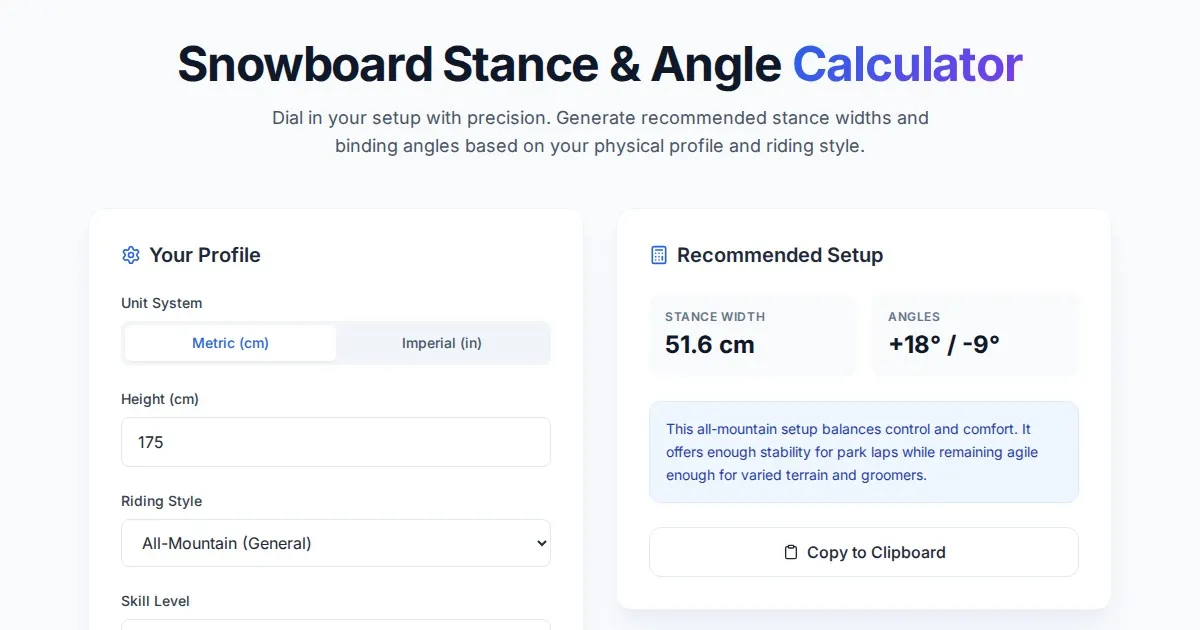Click the gear icon beside Your Profile

[x=131, y=255]
